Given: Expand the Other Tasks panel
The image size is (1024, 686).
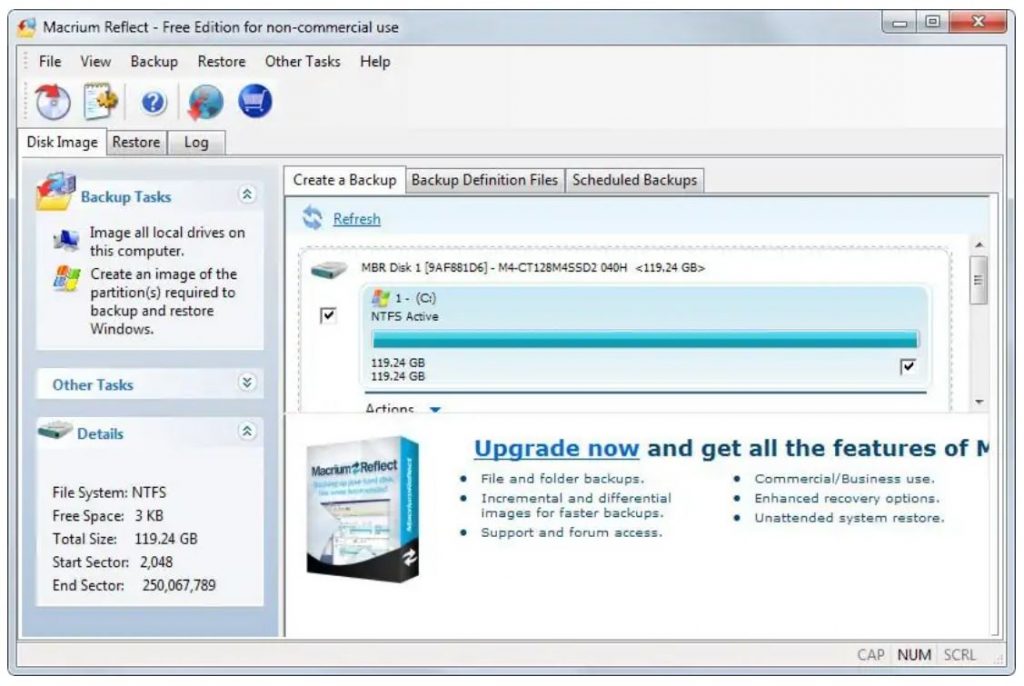Looking at the screenshot, I should pos(247,383).
